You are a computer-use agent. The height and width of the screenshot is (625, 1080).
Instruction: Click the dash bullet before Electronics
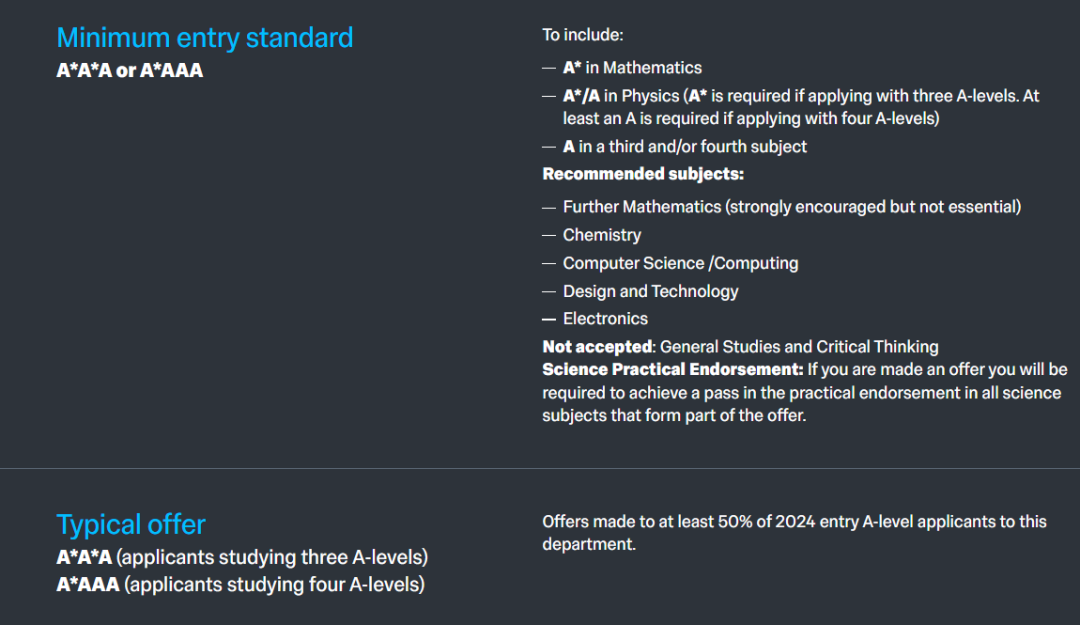[x=549, y=319]
